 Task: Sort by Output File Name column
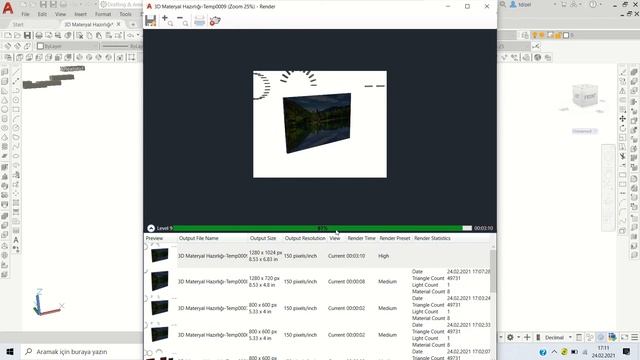pyautogui.click(x=198, y=238)
